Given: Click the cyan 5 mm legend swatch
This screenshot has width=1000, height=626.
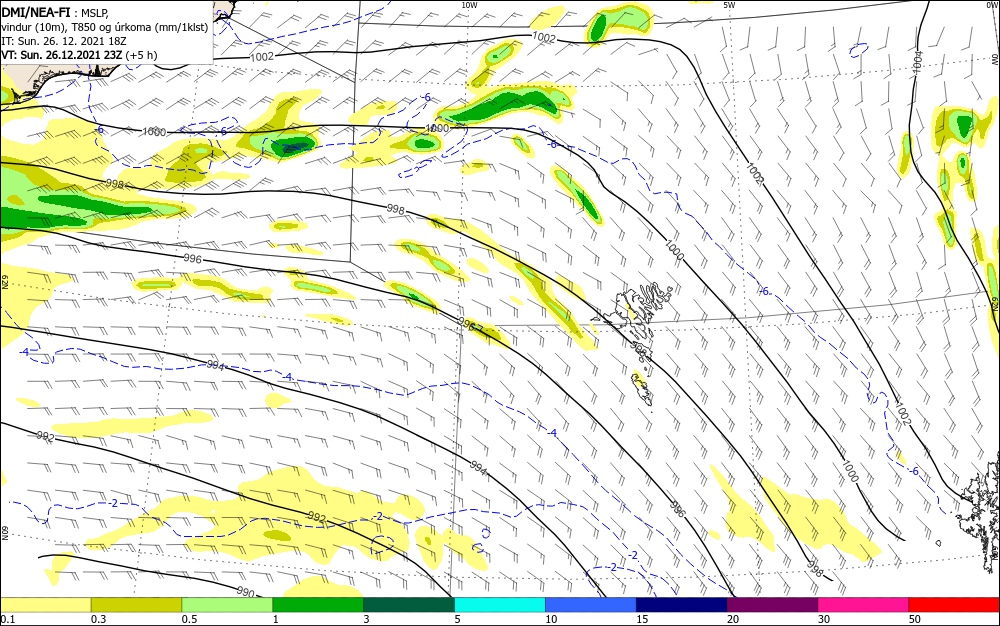Looking at the screenshot, I should (x=499, y=605).
